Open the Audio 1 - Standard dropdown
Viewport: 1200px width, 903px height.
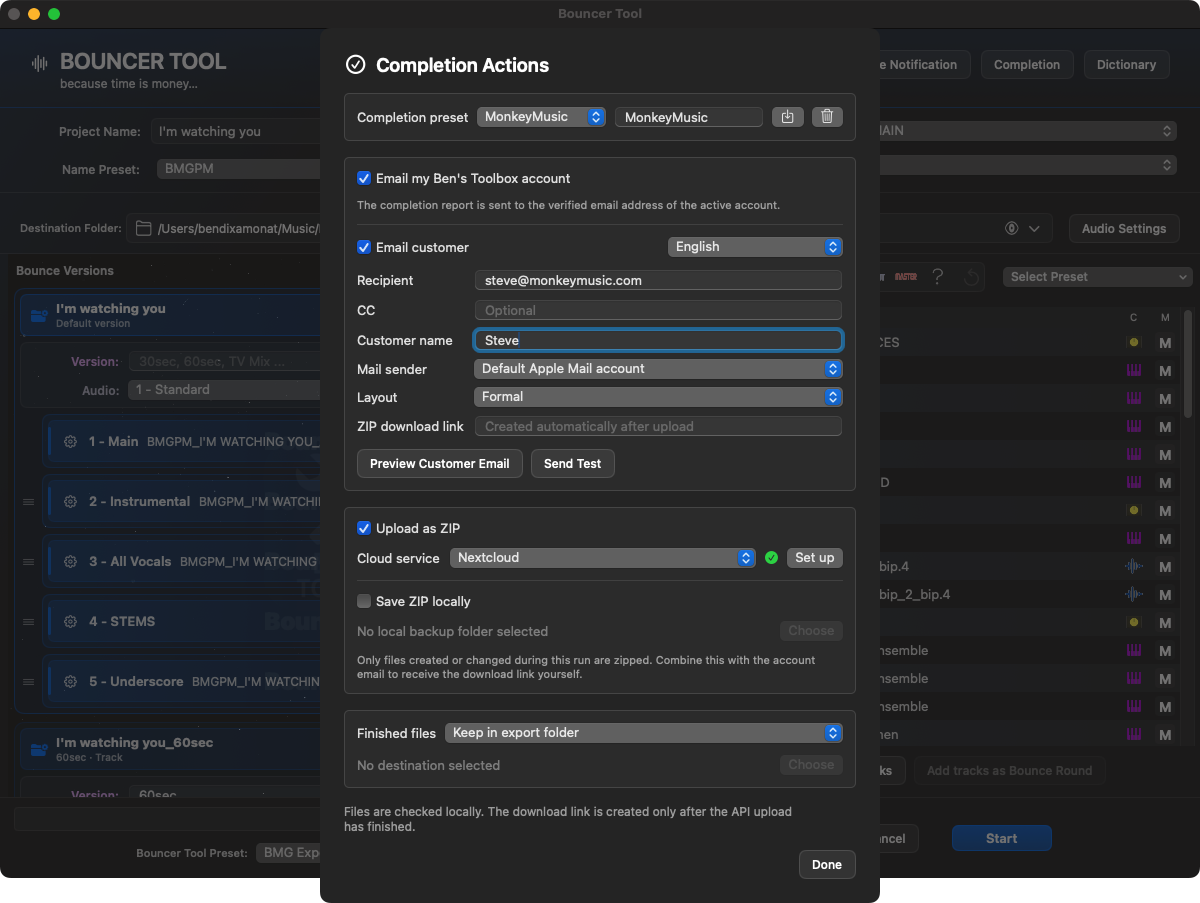click(x=224, y=390)
